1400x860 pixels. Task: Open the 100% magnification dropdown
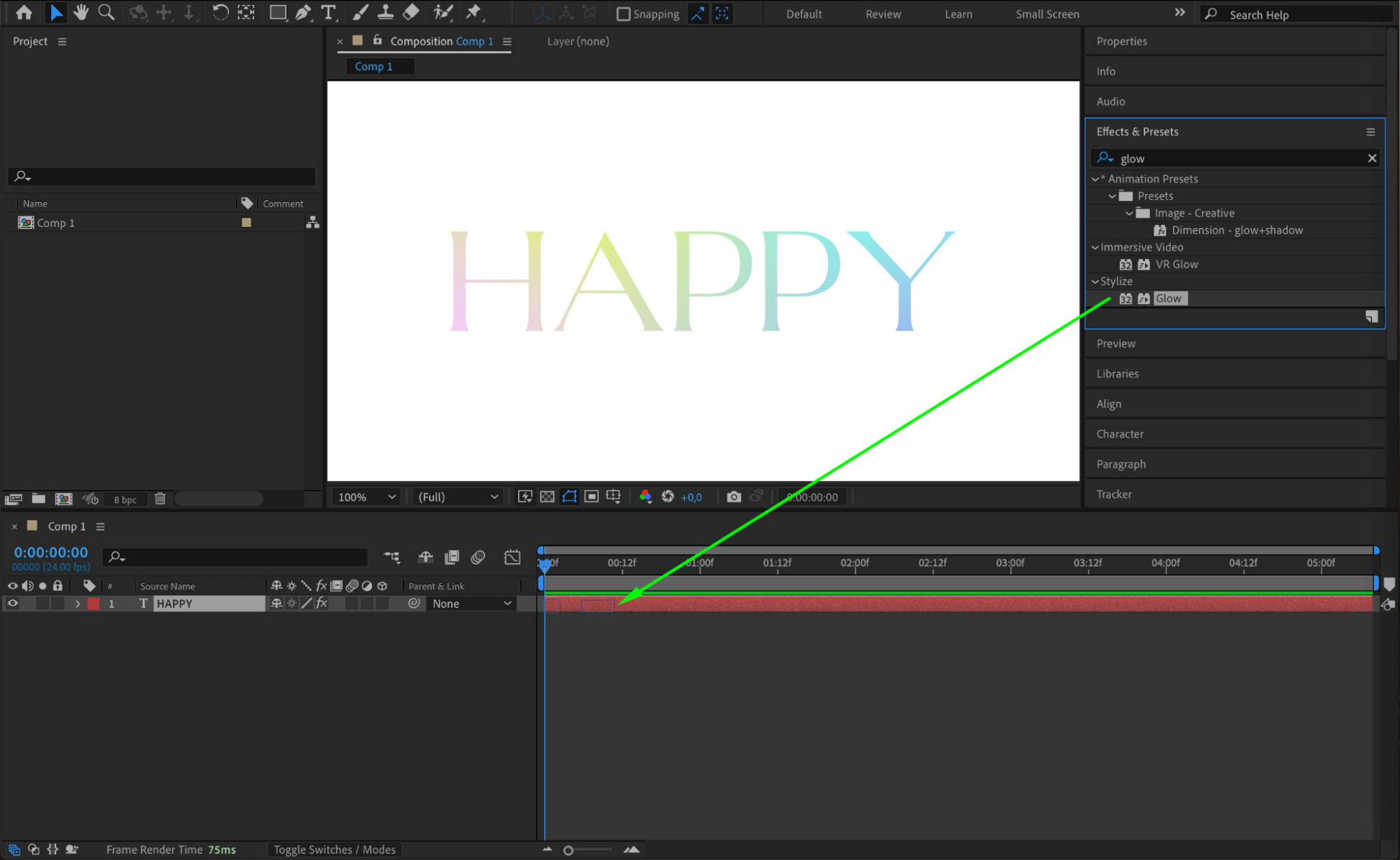[x=367, y=497]
